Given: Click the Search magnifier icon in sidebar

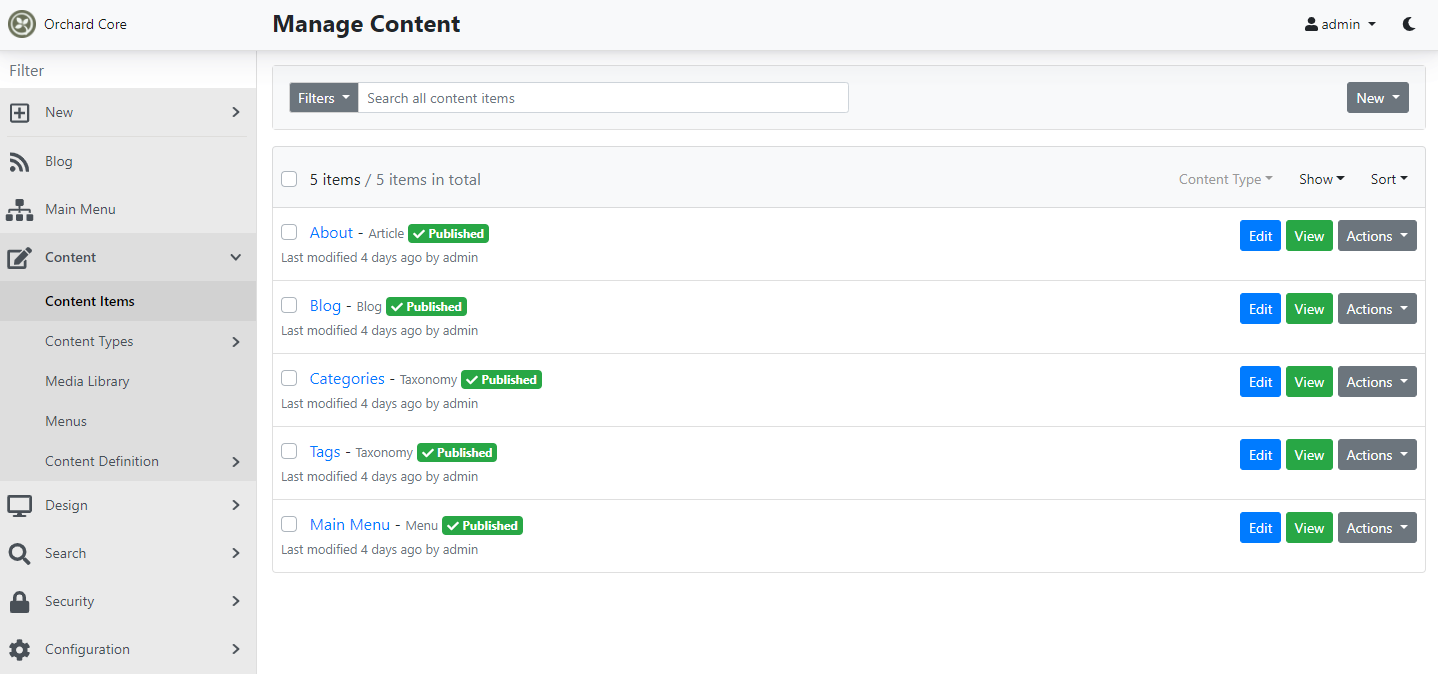Looking at the screenshot, I should pos(19,553).
